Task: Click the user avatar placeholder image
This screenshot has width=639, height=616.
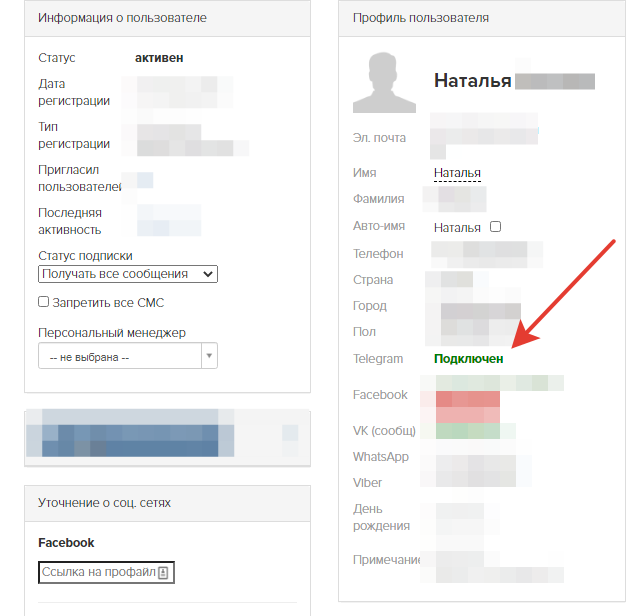Action: (x=384, y=82)
